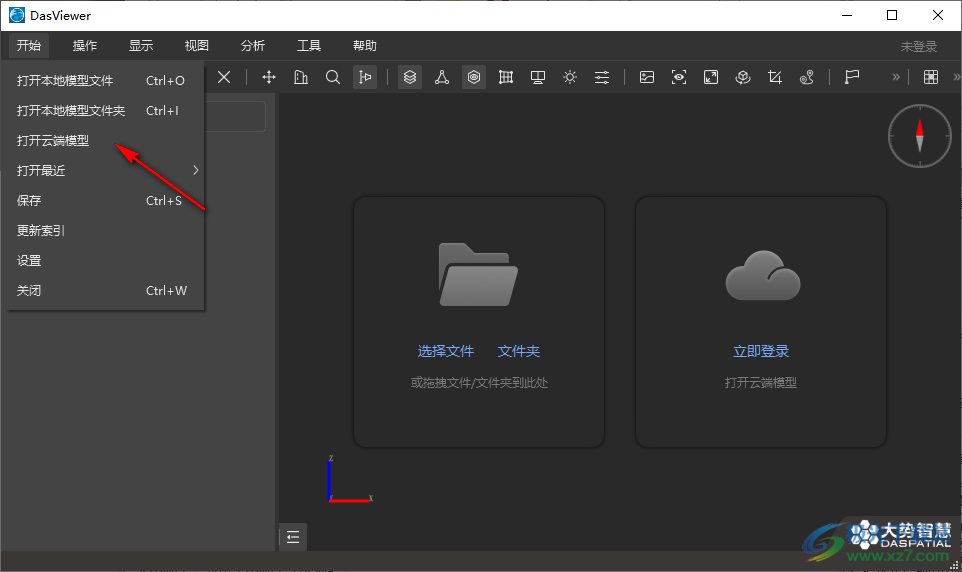This screenshot has width=962, height=572.
Task: Click the cloud icon card
Action: 763,276
